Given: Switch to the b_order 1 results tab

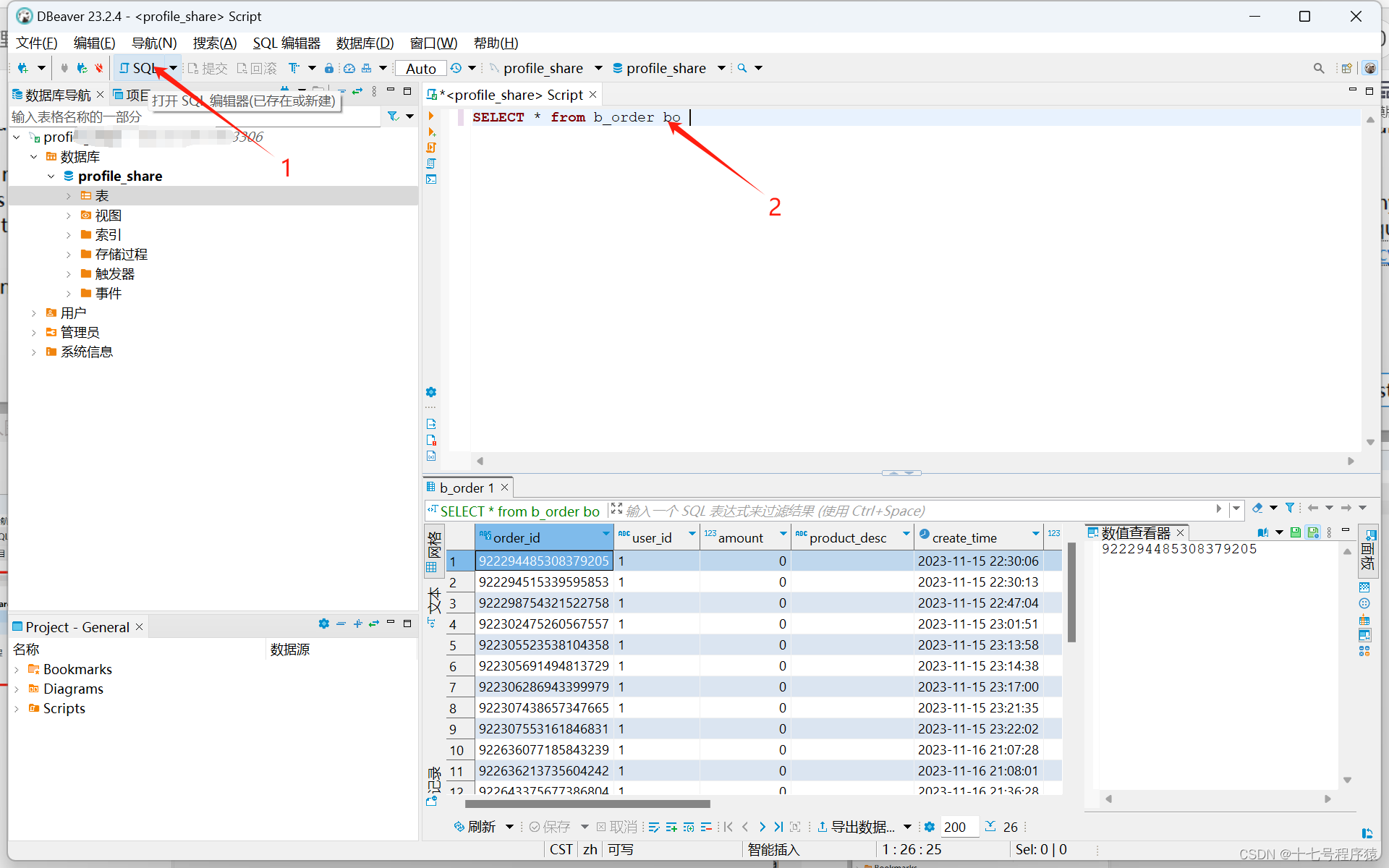Looking at the screenshot, I should click(x=465, y=488).
